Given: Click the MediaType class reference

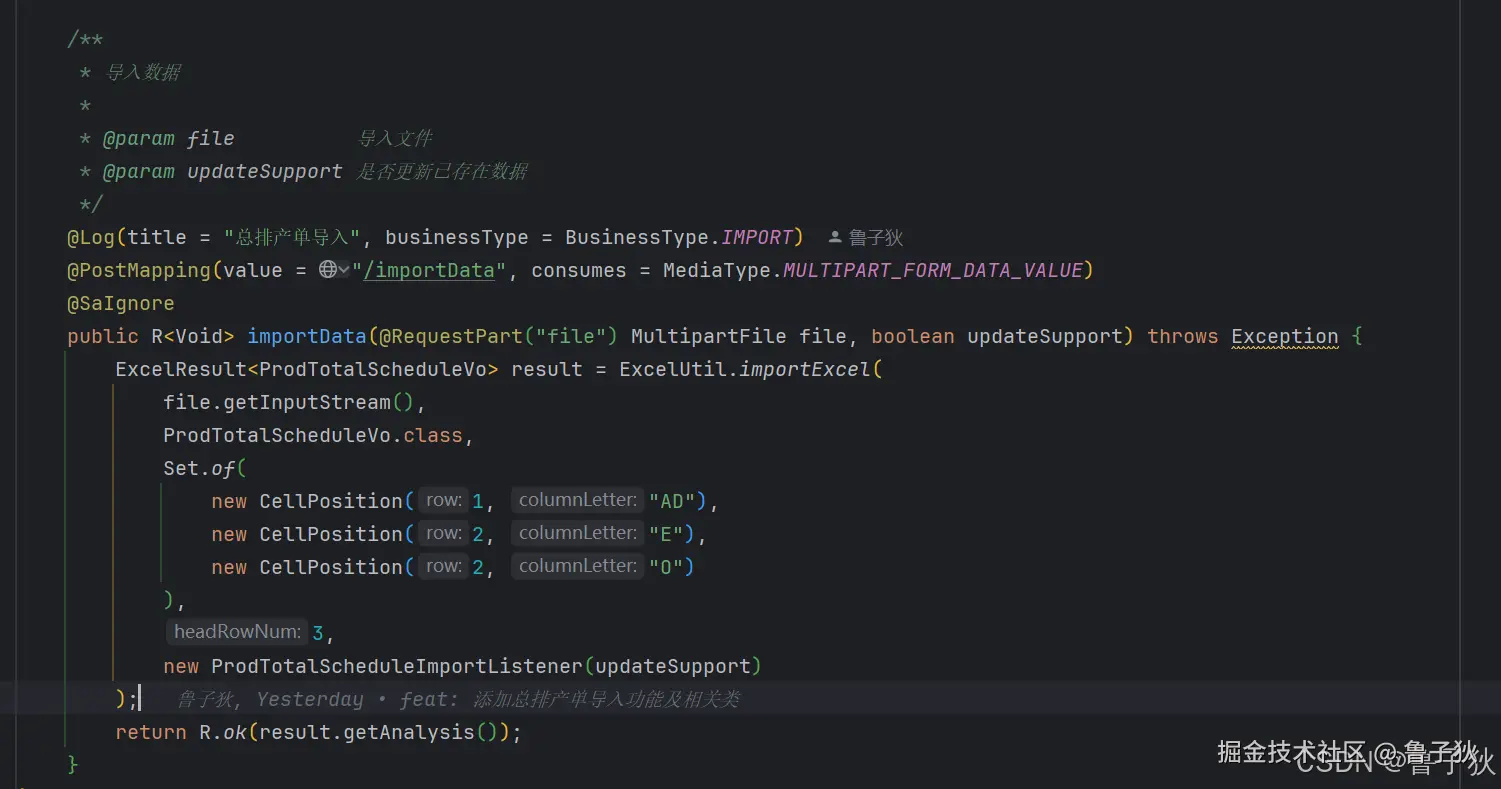Looking at the screenshot, I should pos(717,270).
